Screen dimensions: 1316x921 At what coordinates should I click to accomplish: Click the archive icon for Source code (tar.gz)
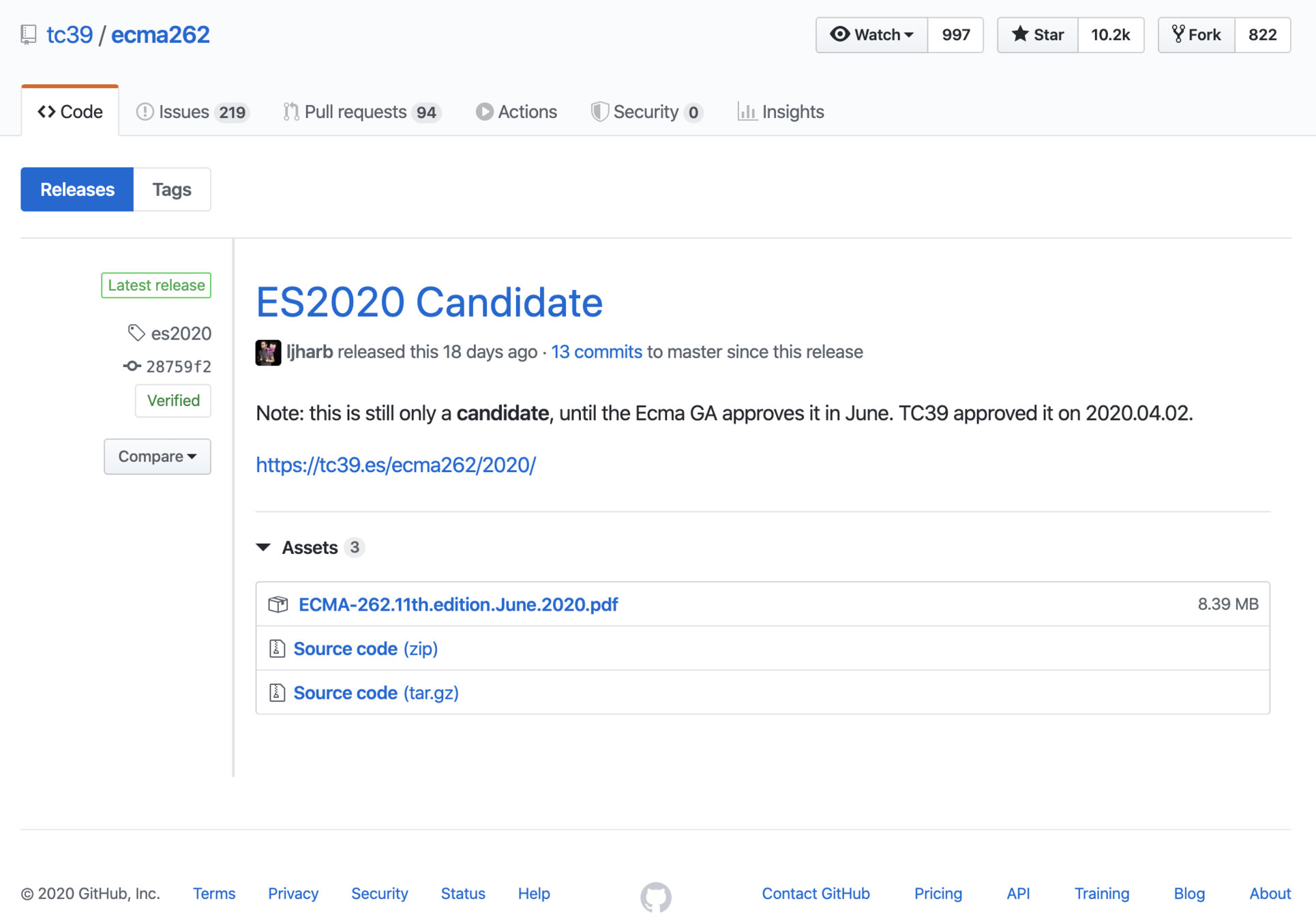(277, 693)
